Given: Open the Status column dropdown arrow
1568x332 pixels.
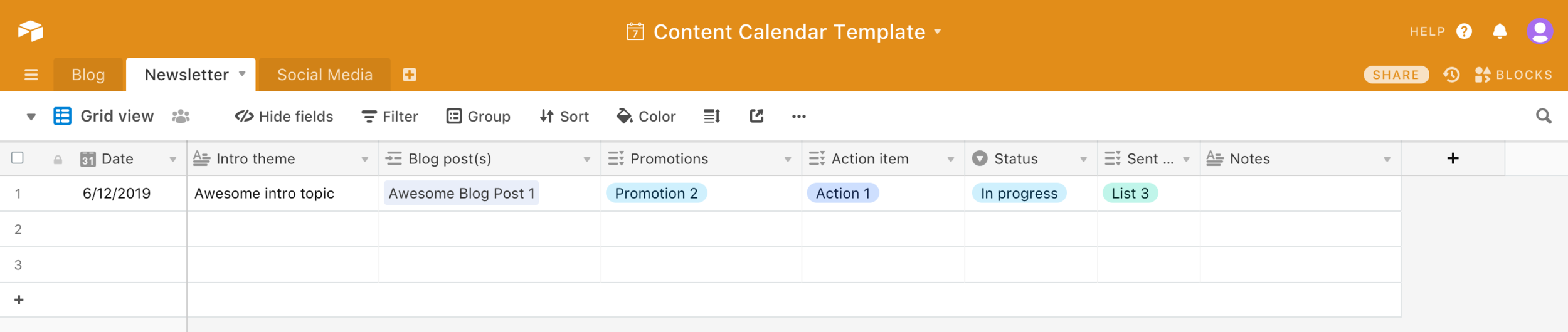Looking at the screenshot, I should [x=1083, y=160].
